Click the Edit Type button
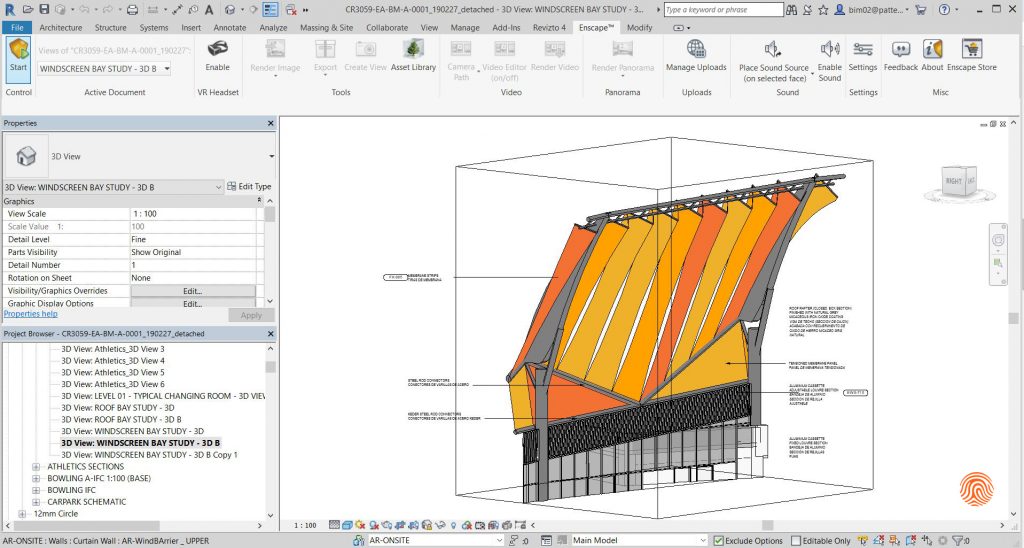Viewport: 1024px width, 548px height. click(x=249, y=187)
